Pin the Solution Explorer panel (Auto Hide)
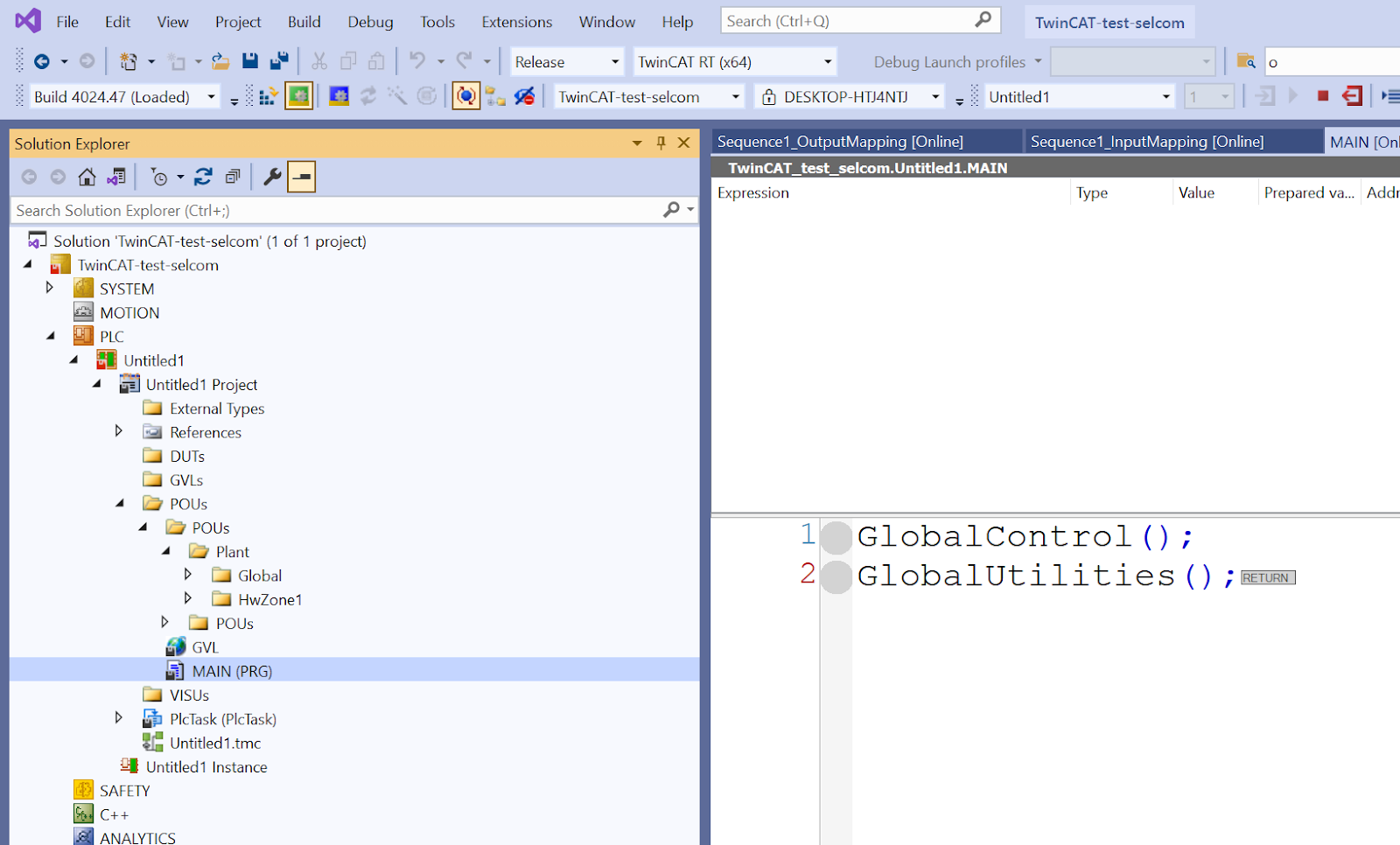The image size is (1400, 845). [x=661, y=143]
